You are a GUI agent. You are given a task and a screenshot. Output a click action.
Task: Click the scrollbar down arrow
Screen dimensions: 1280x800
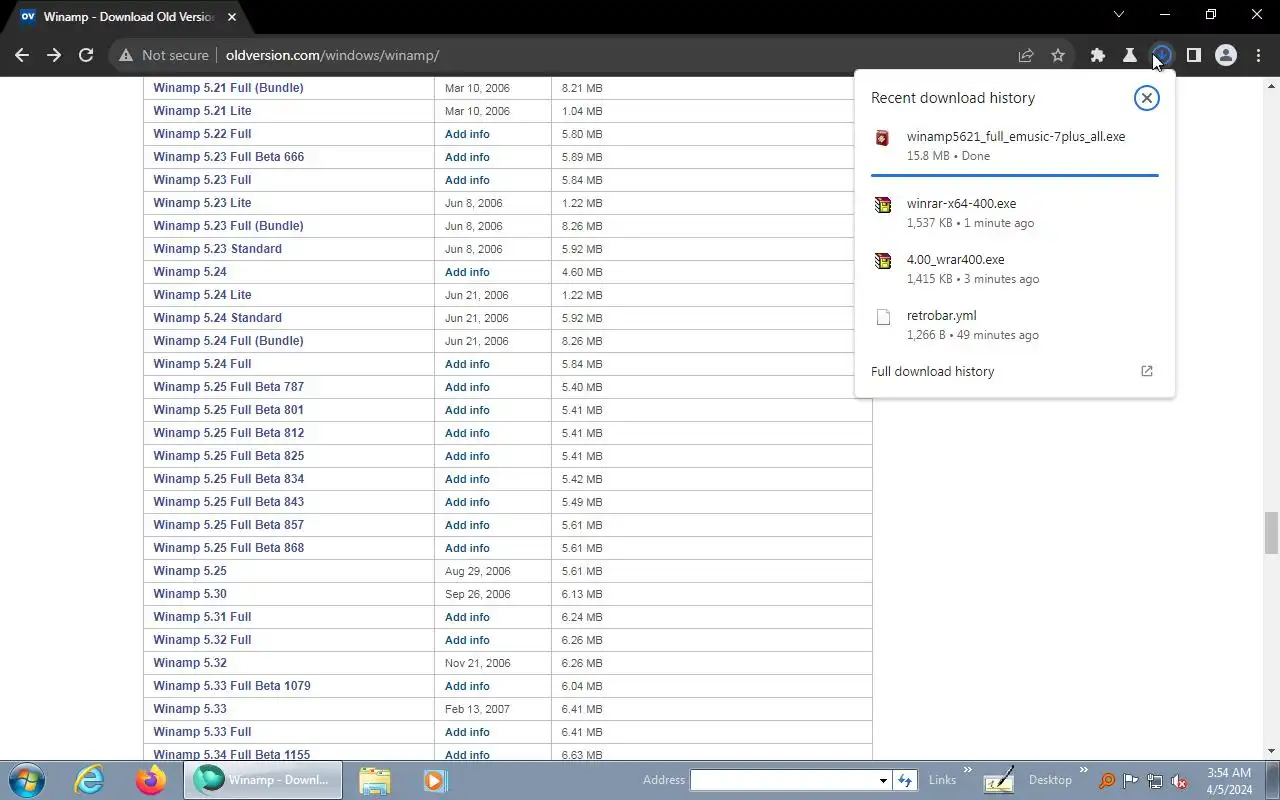tap(1271, 751)
